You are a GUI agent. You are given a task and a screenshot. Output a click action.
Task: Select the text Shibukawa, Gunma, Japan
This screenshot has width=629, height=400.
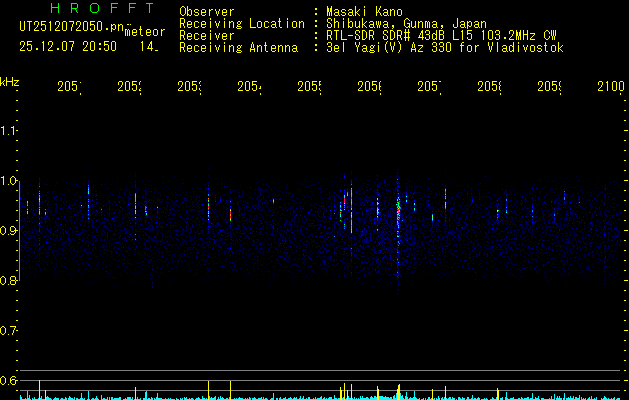(406, 24)
